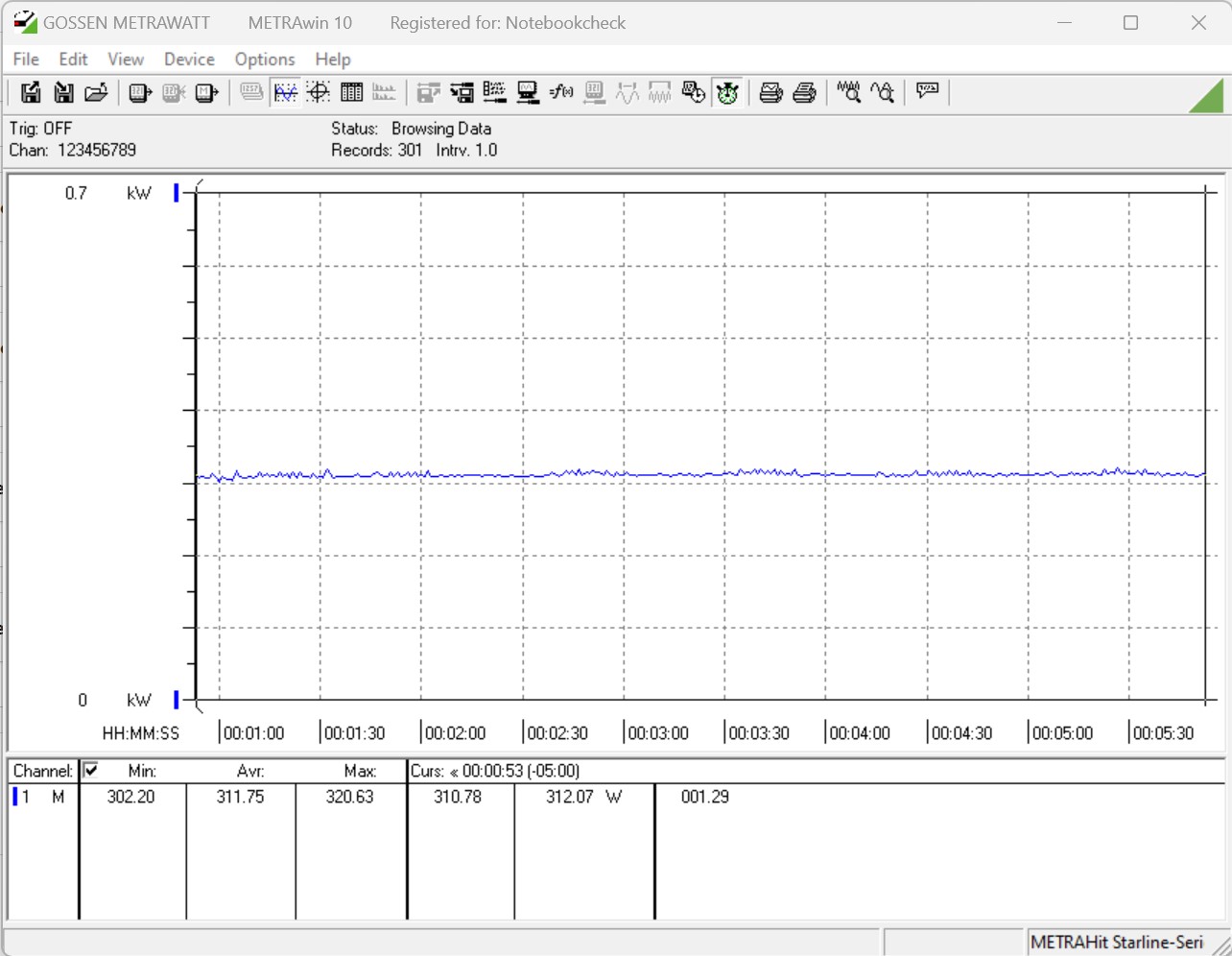
Task: Select the Y-t line graph view icon
Action: point(286,92)
